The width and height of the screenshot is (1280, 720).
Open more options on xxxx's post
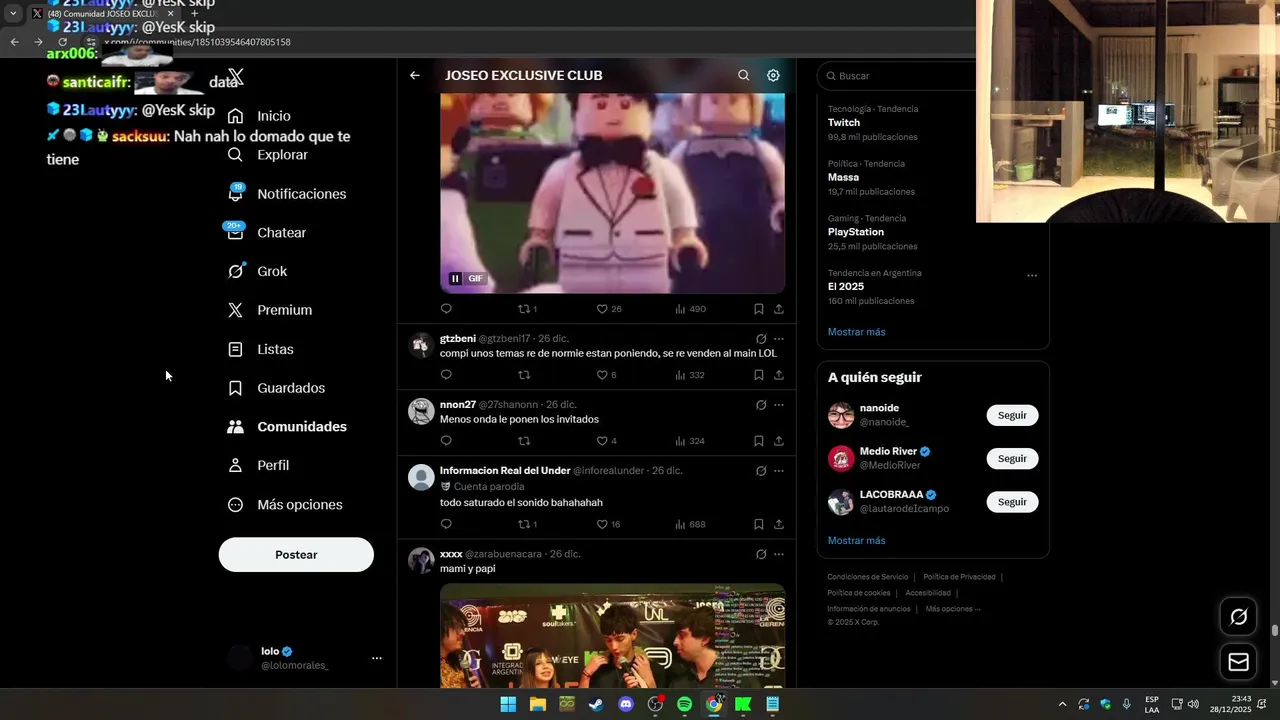(779, 554)
